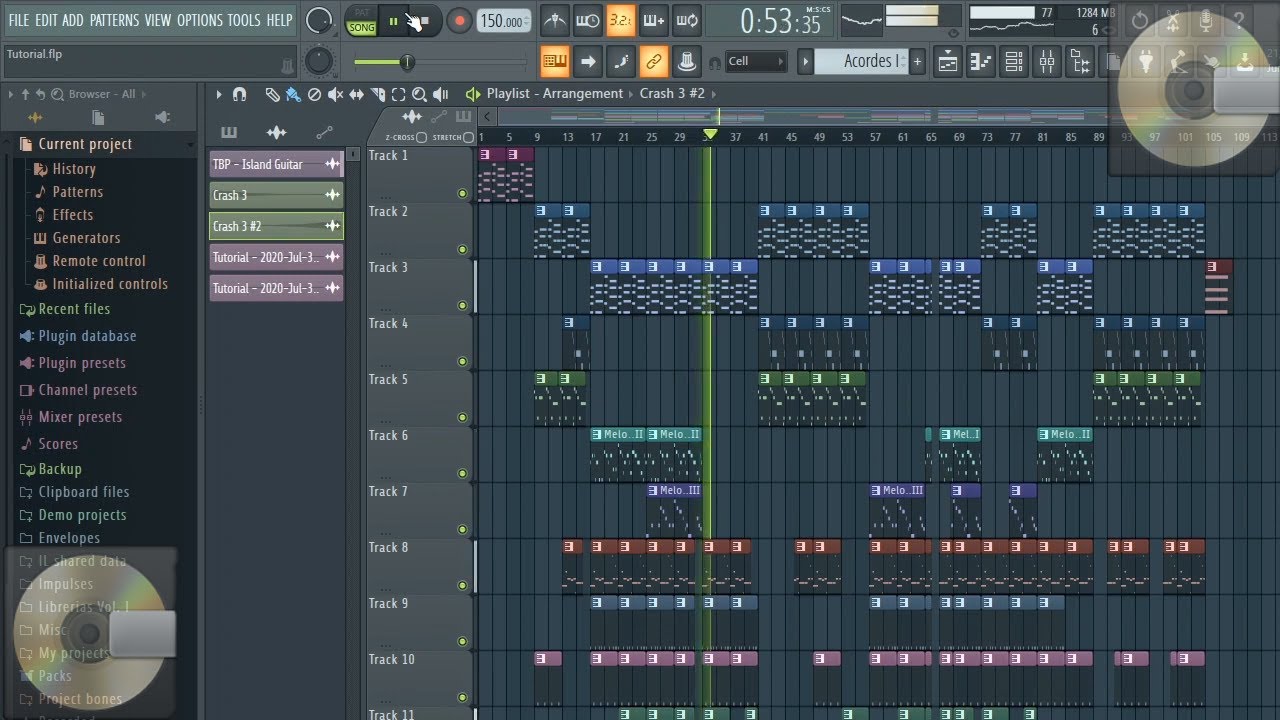
Task: Mute Track 5 with its green dot
Action: point(462,417)
